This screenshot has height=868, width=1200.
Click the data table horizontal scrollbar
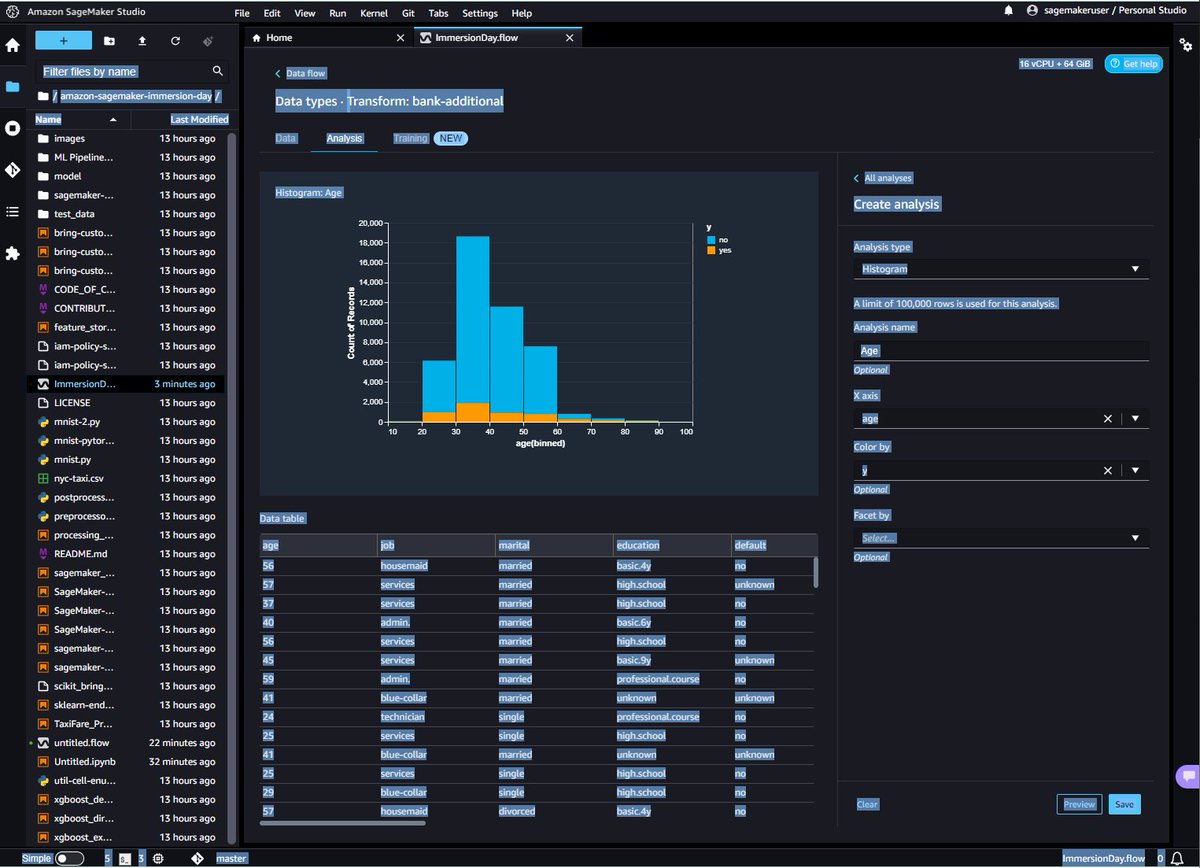pyautogui.click(x=343, y=822)
